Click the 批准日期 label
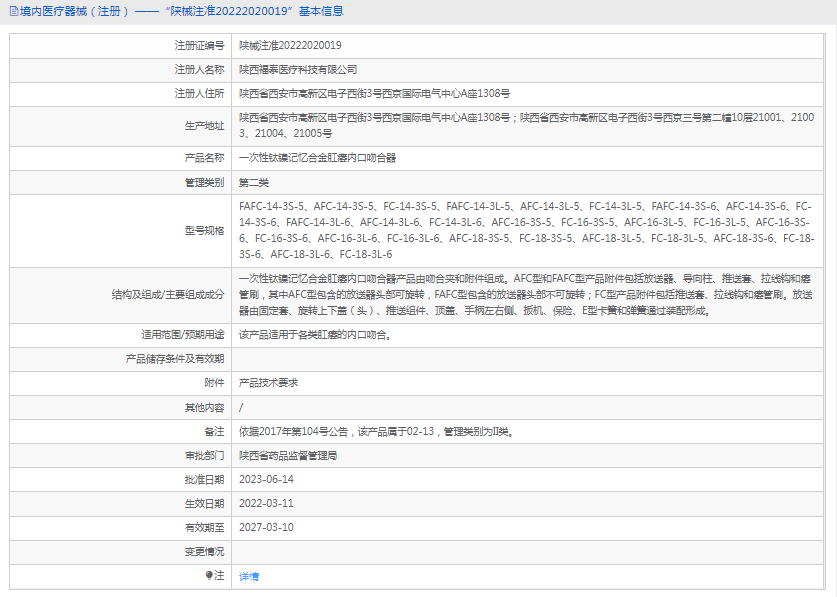 click(x=204, y=480)
